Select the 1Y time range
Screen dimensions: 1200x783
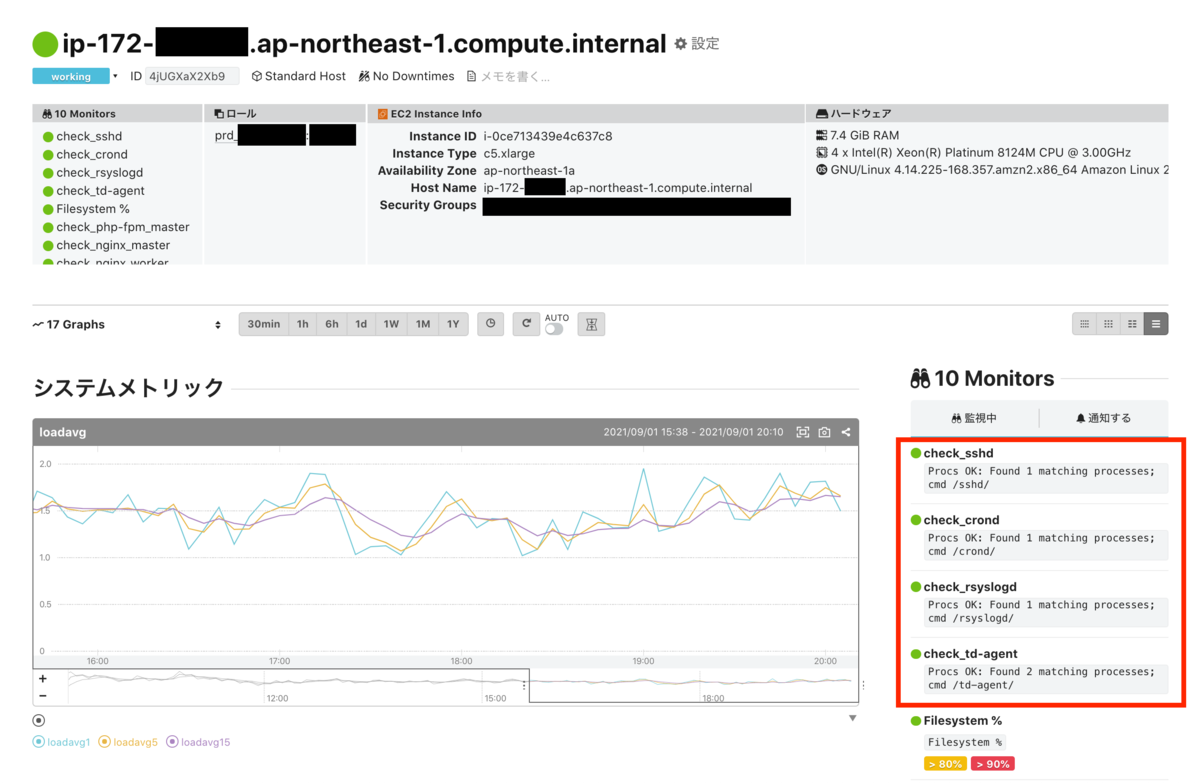pos(454,324)
